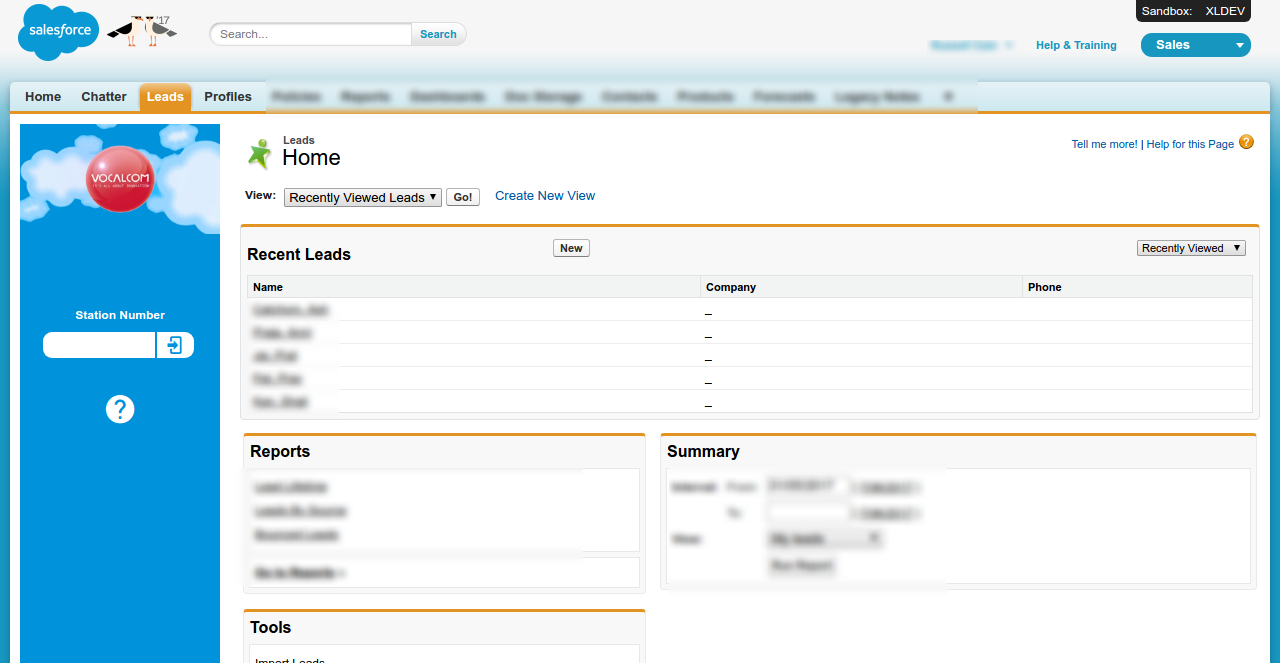Viewport: 1280px width, 663px height.
Task: Open the Home tab
Action: [x=43, y=97]
